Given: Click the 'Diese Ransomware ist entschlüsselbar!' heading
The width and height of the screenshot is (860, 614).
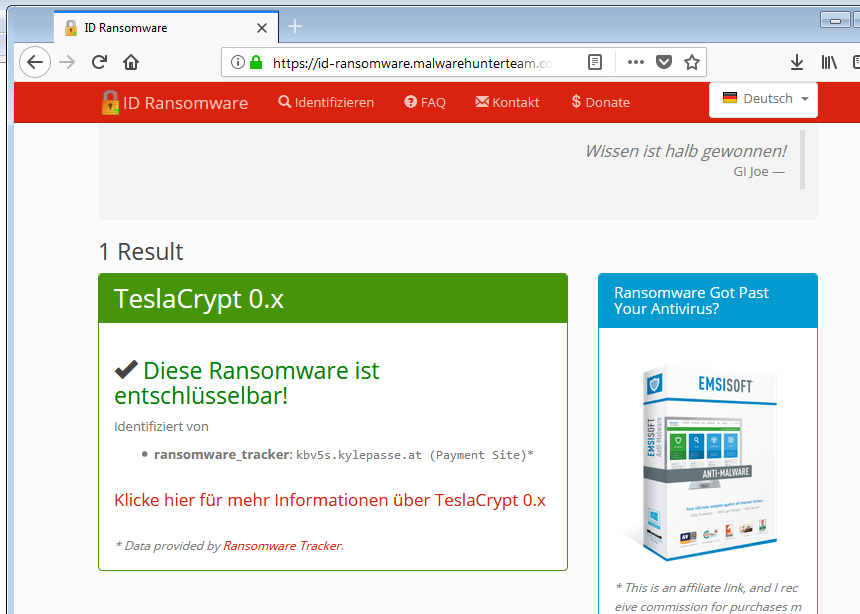Looking at the screenshot, I should pos(247,383).
